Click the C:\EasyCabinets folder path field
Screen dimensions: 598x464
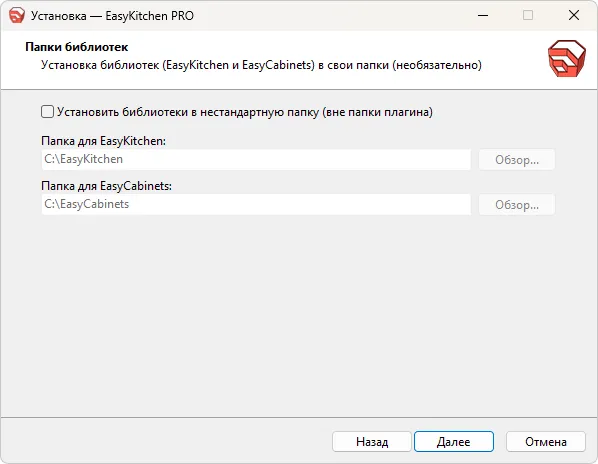click(256, 204)
